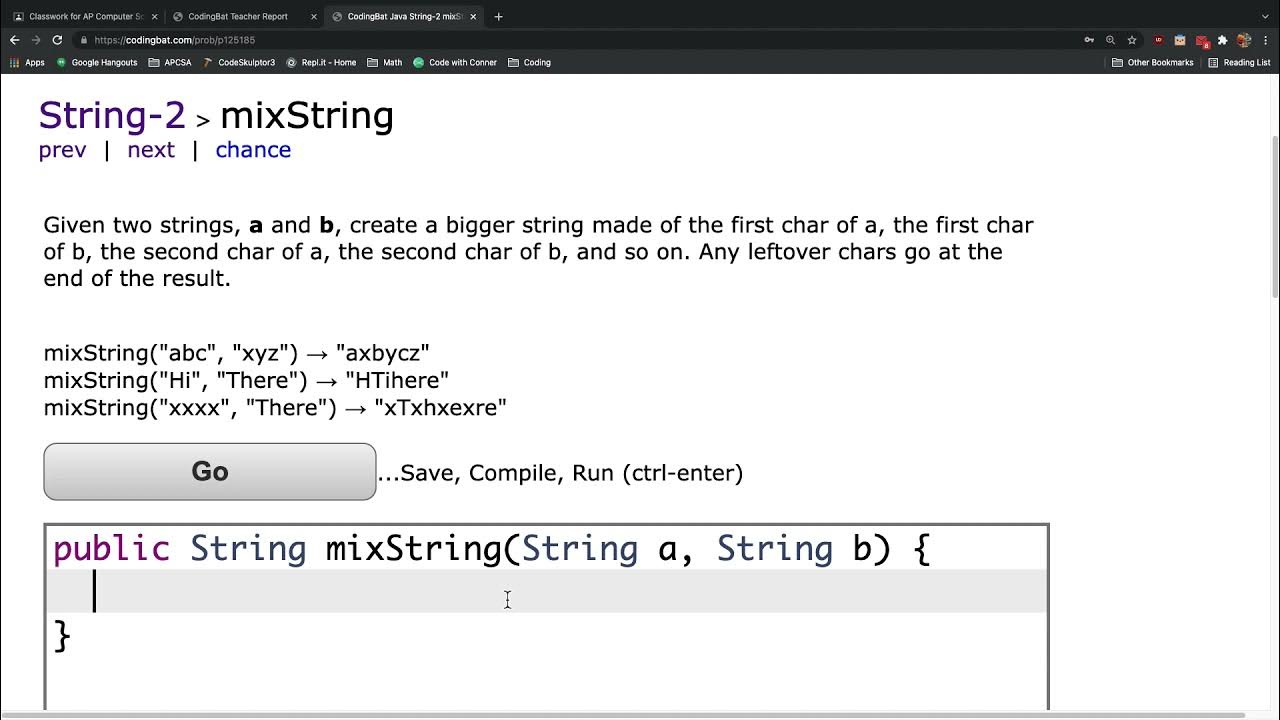Click the Chrome profile avatar
The height and width of the screenshot is (720, 1280).
(1244, 40)
